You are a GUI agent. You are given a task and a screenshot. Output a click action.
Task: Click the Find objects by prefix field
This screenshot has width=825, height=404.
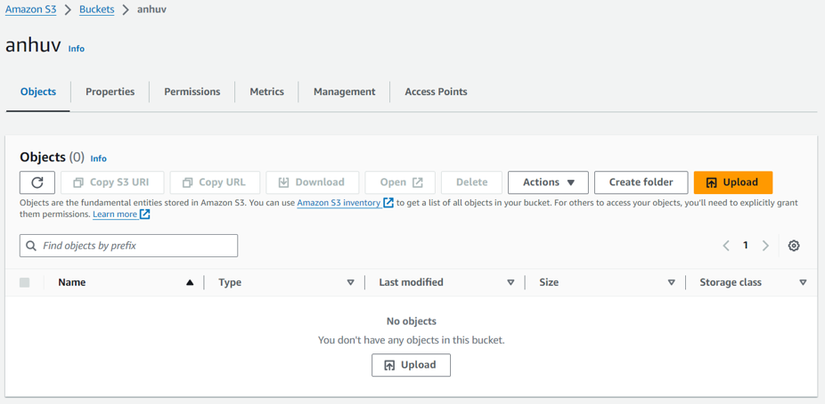pos(129,246)
